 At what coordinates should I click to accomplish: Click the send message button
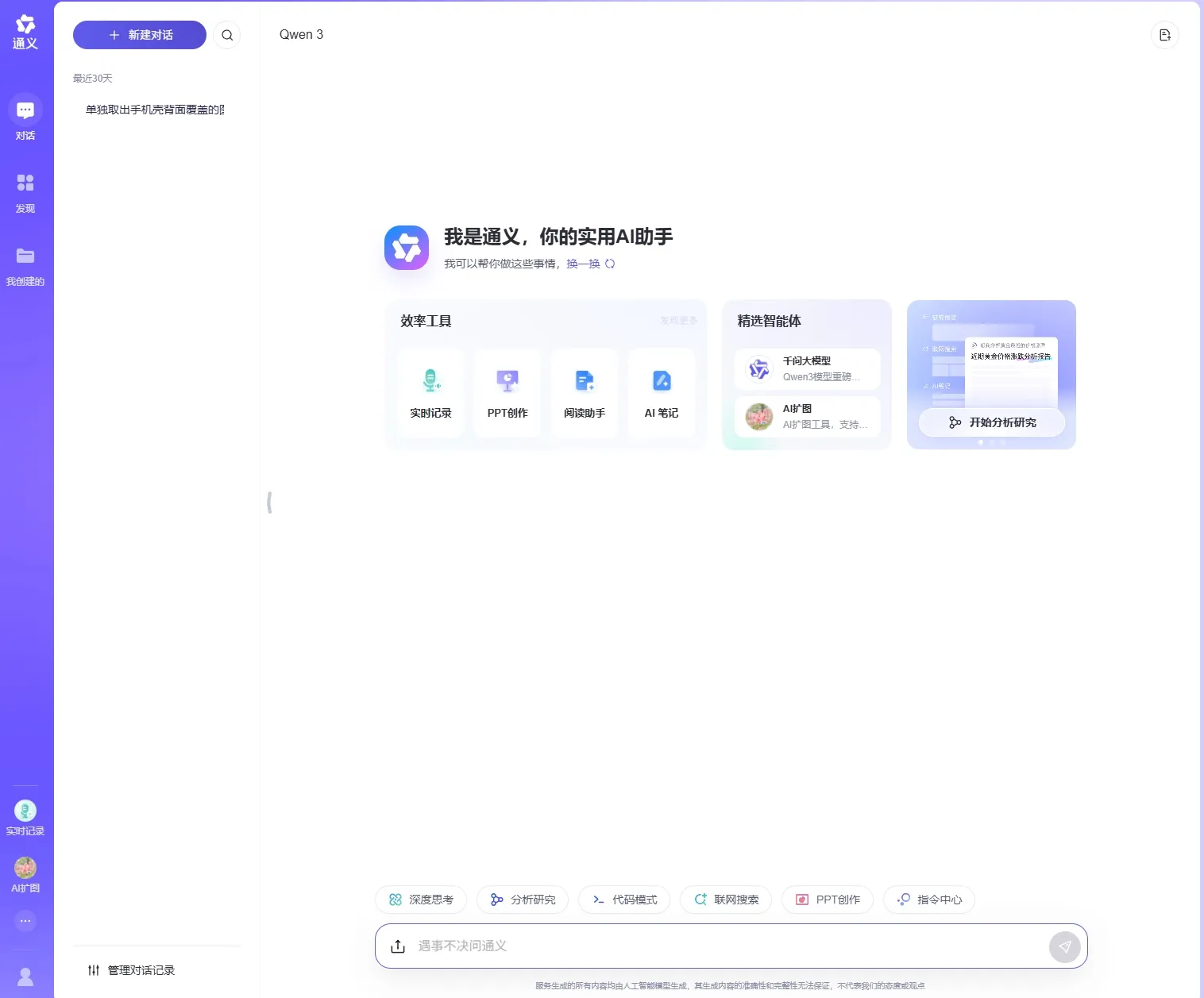tap(1065, 946)
